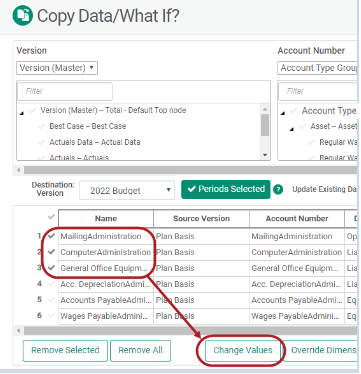
Task: Click left arrow of the table horizontal scrollbar
Action: 19,331
